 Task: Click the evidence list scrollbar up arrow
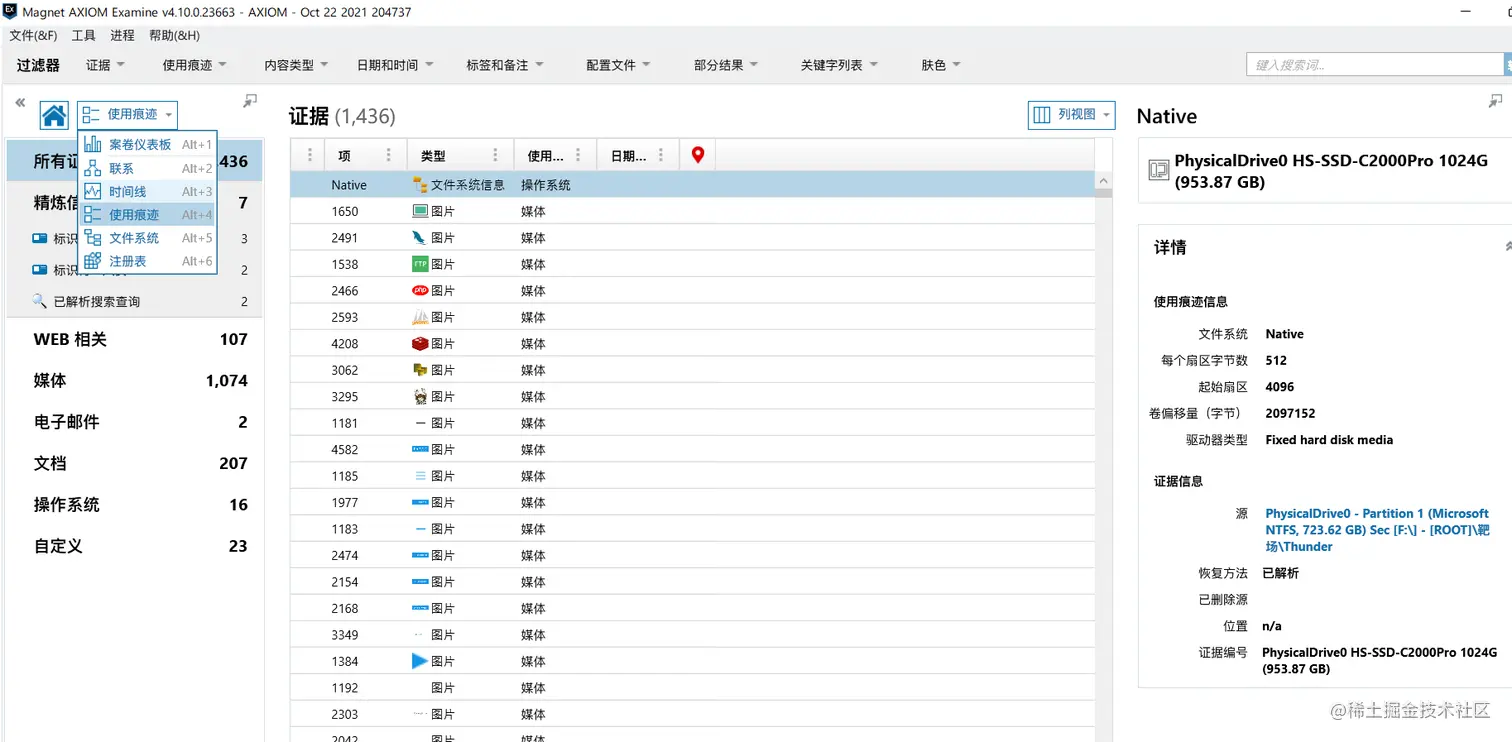1103,181
